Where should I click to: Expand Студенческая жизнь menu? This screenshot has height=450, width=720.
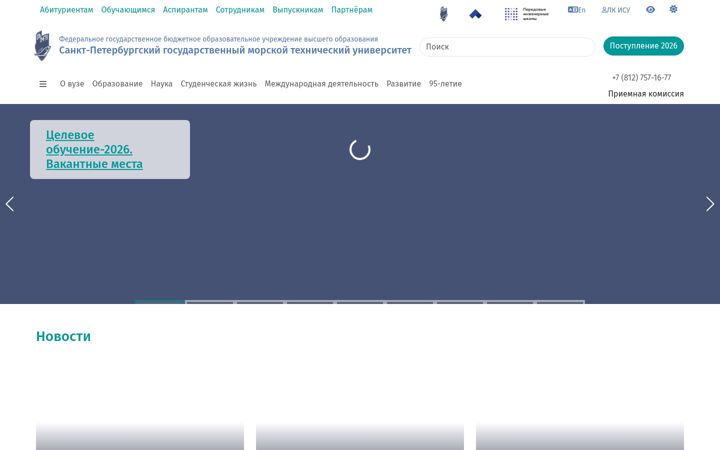(x=219, y=84)
